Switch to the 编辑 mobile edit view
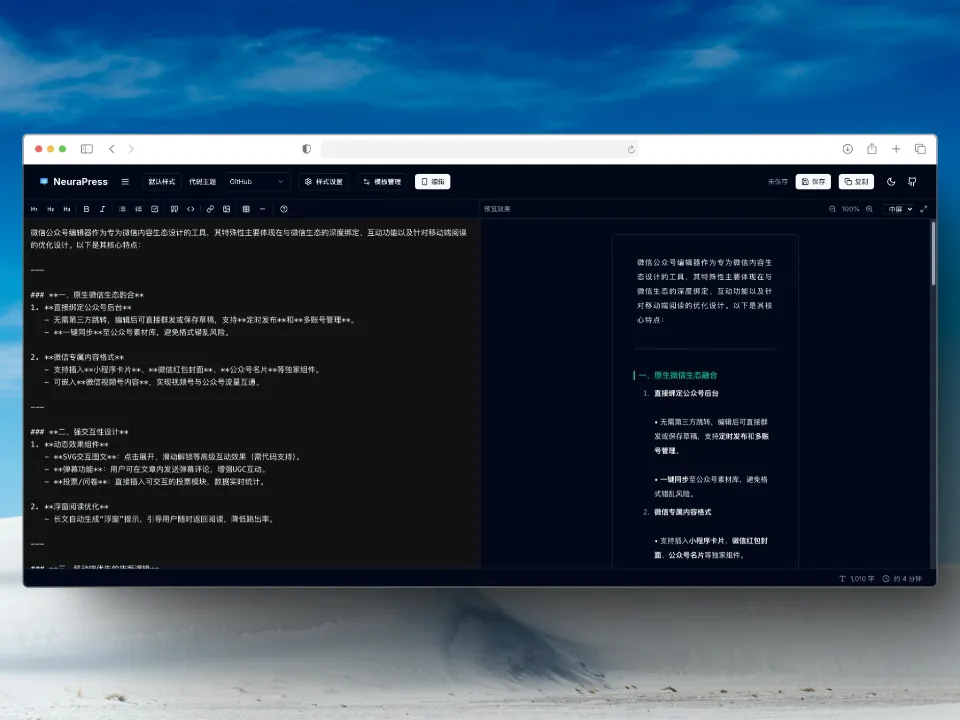 coord(433,182)
